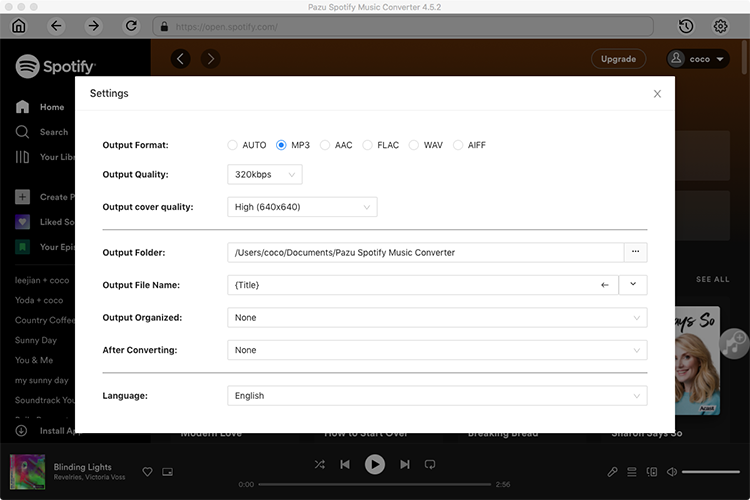750x500 pixels.
Task: Open the conversion history clock icon
Action: (x=686, y=26)
